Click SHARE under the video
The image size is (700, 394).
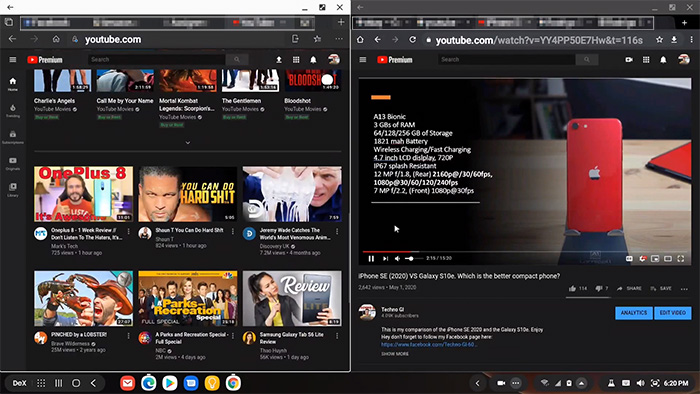[x=629, y=288]
